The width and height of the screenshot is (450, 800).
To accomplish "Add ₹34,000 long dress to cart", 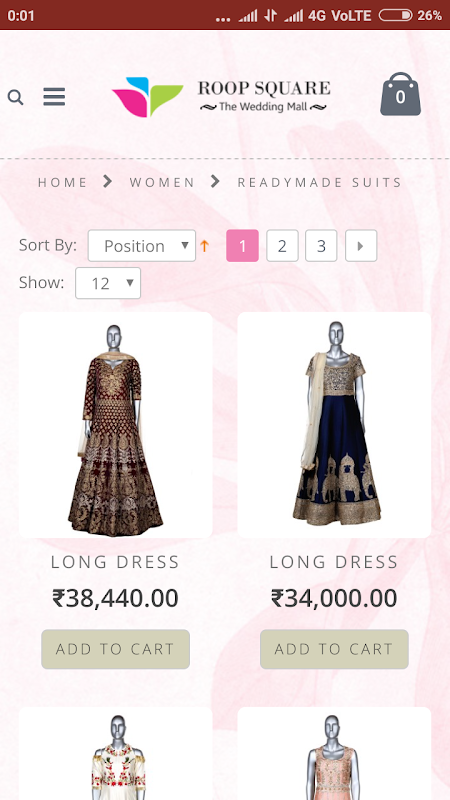I will pyautogui.click(x=334, y=649).
